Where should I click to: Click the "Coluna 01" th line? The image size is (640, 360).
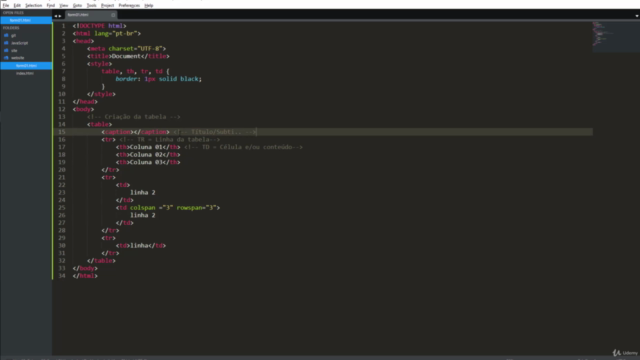pos(148,147)
